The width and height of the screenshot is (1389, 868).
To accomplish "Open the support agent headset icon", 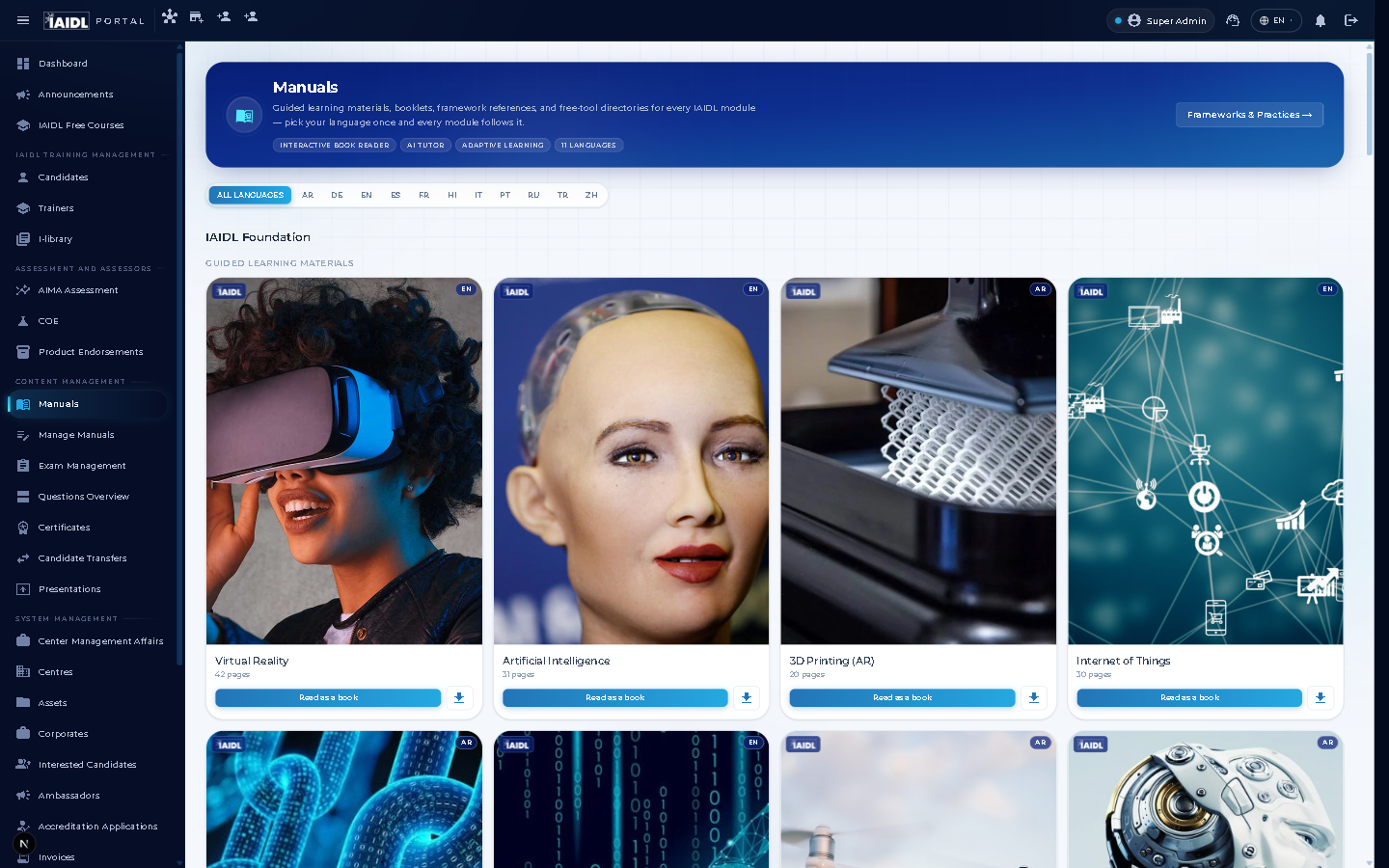I will 1233,20.
